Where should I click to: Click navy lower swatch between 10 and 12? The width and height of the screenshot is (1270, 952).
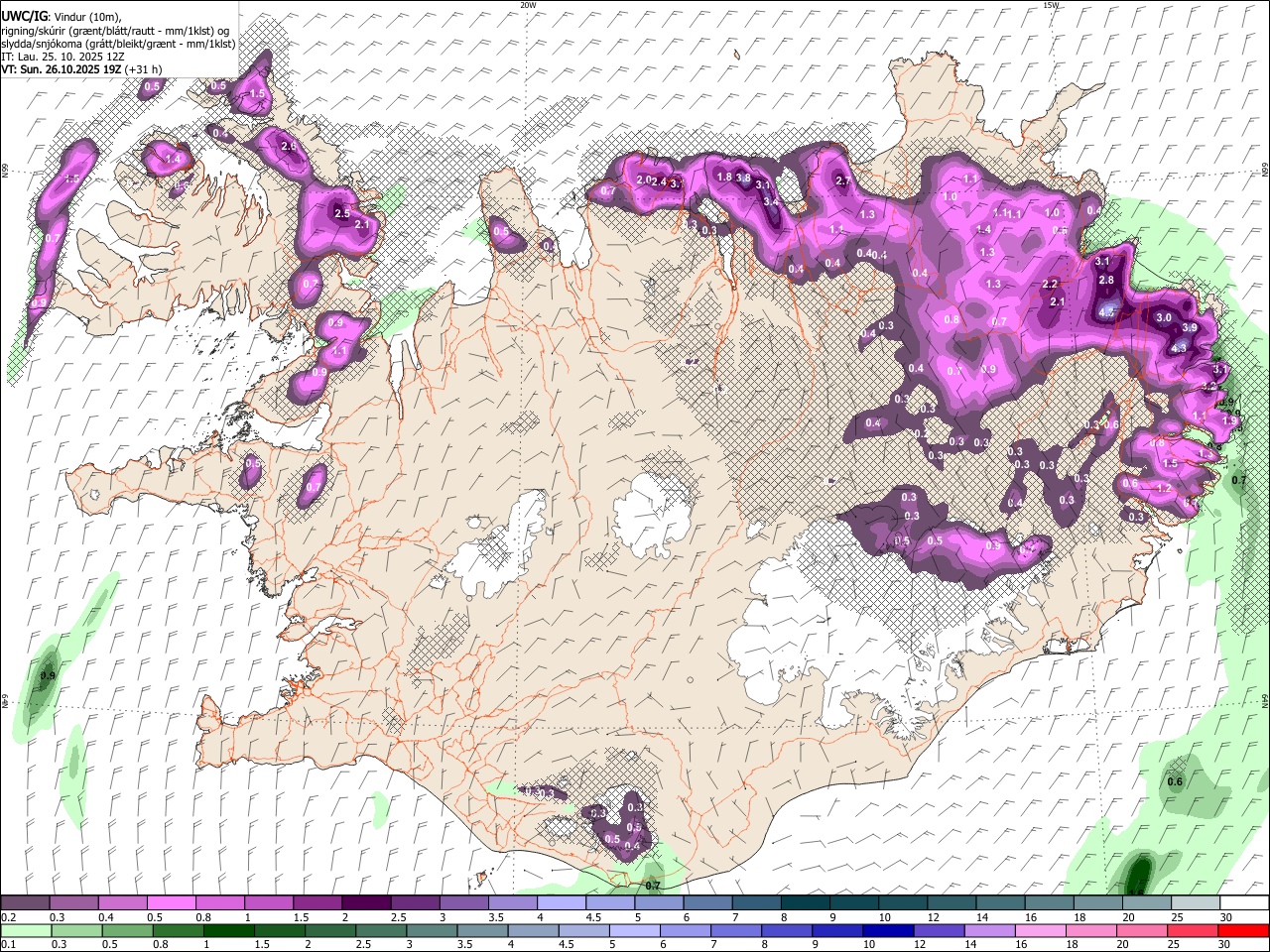click(888, 931)
